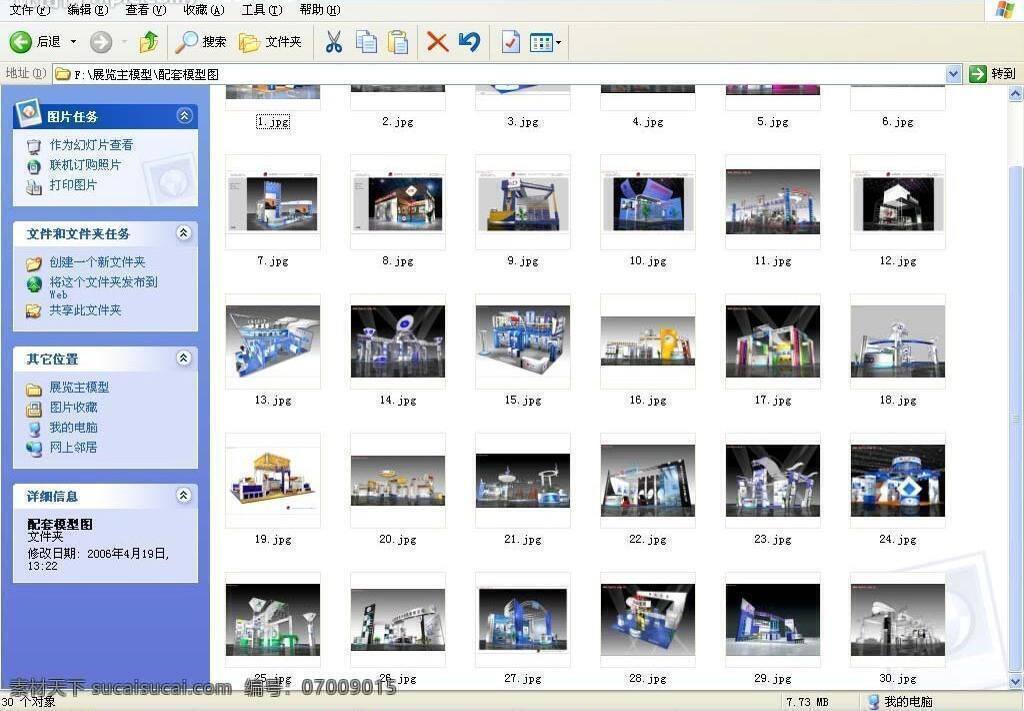Collapse the 其它位置 panel
Image resolution: width=1024 pixels, height=711 pixels.
[x=184, y=358]
